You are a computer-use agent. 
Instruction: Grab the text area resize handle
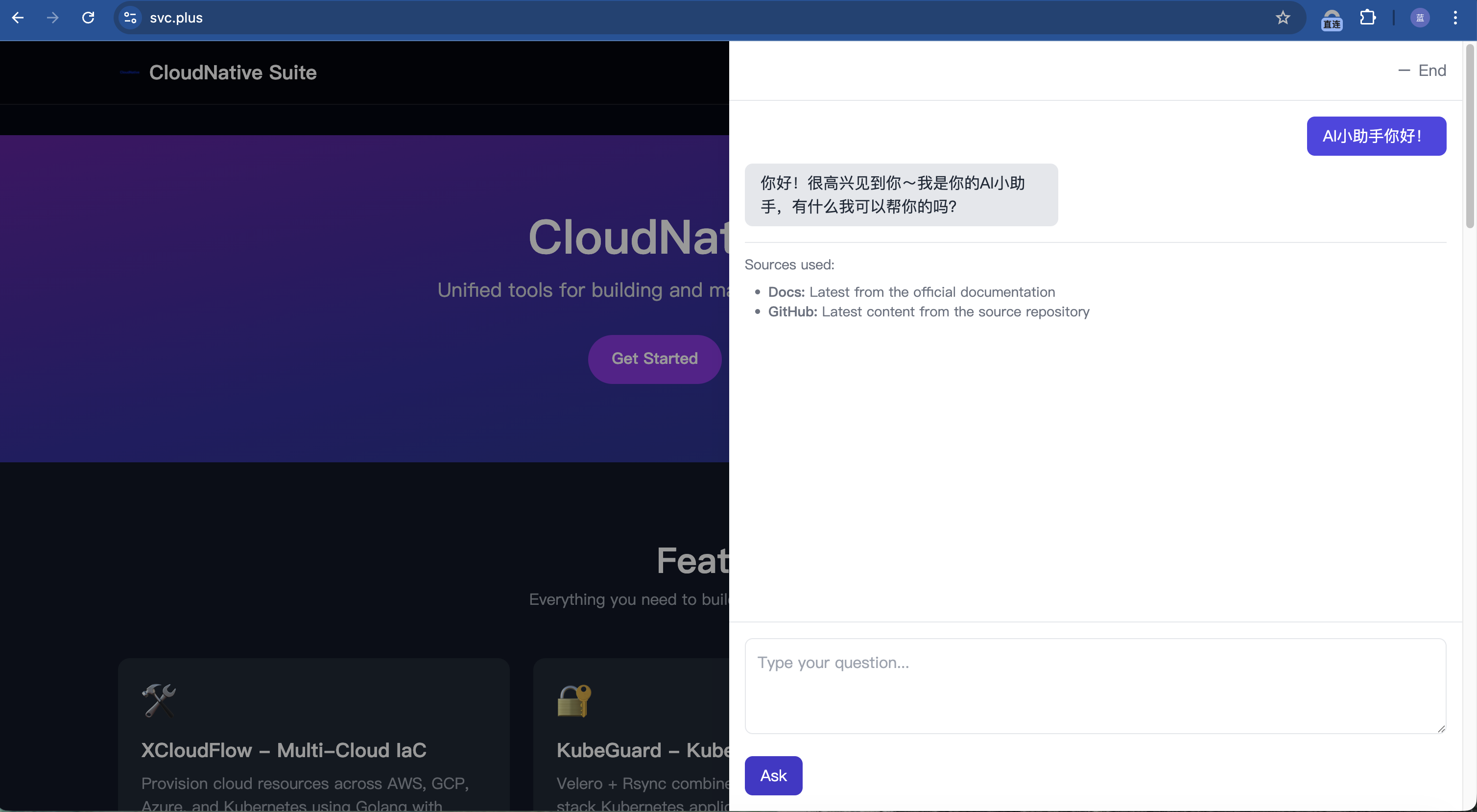(x=1441, y=728)
